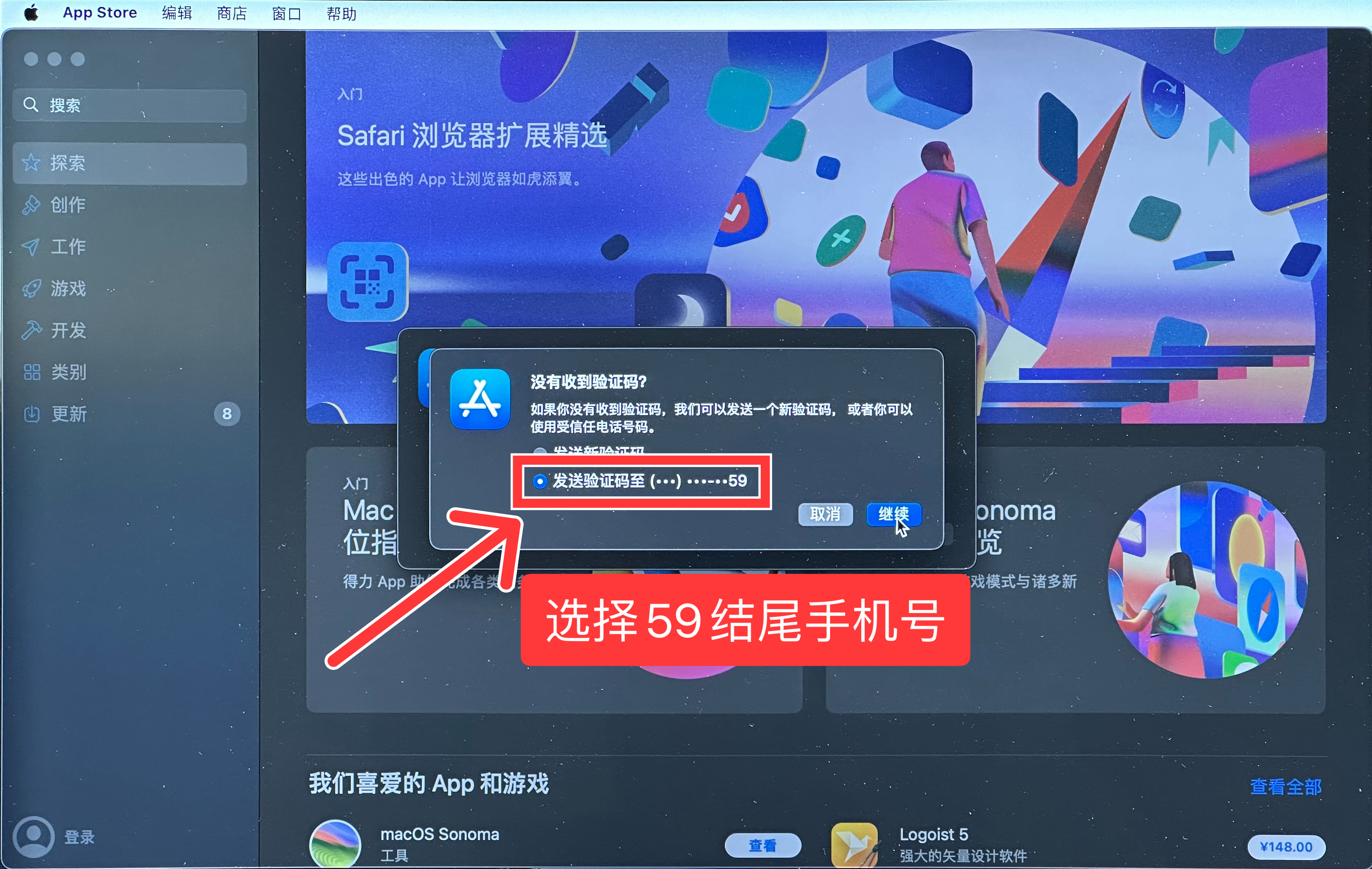Open the App Store menu
The width and height of the screenshot is (1372, 869).
pyautogui.click(x=100, y=13)
